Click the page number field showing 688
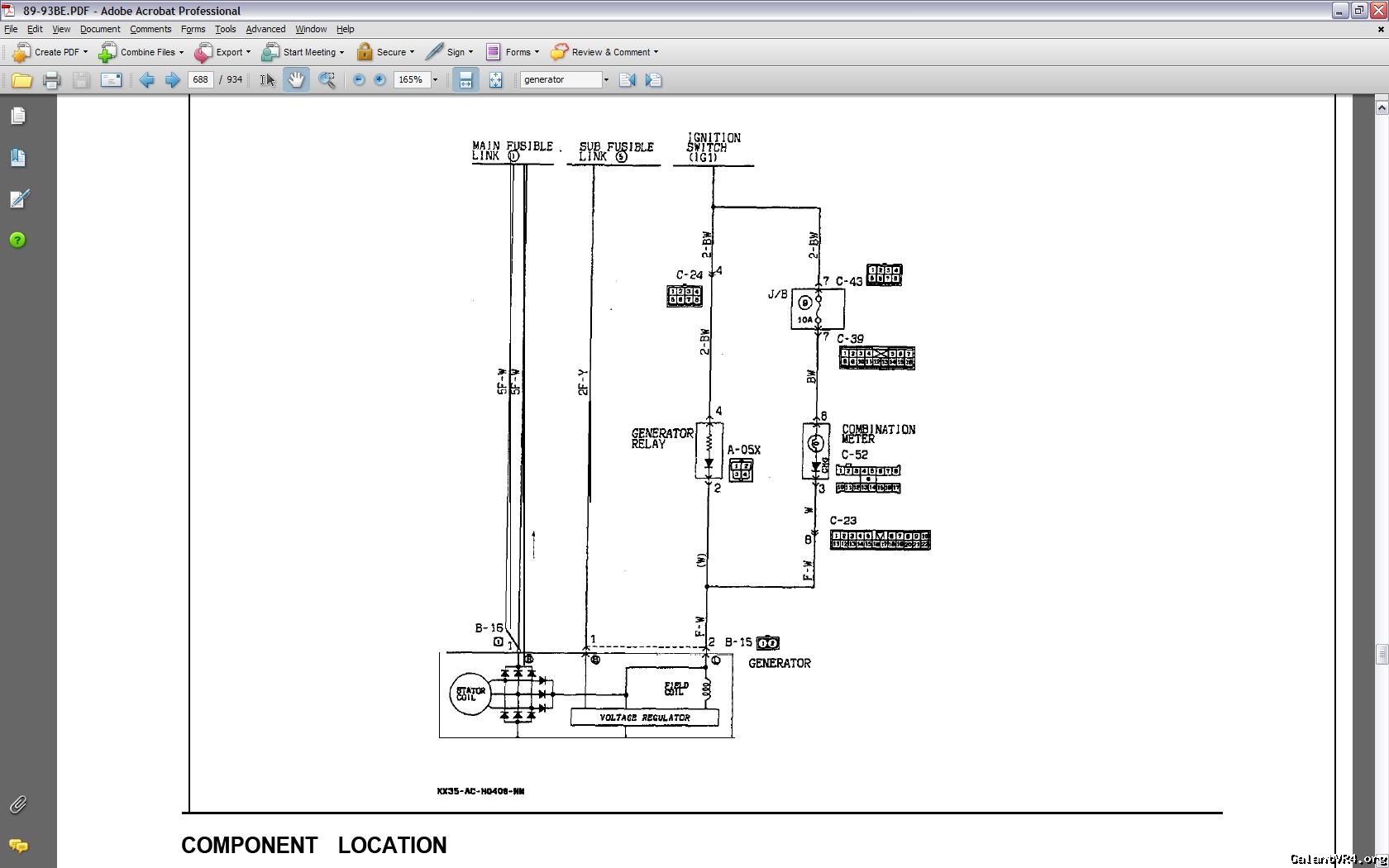Image resolution: width=1389 pixels, height=868 pixels. click(201, 80)
